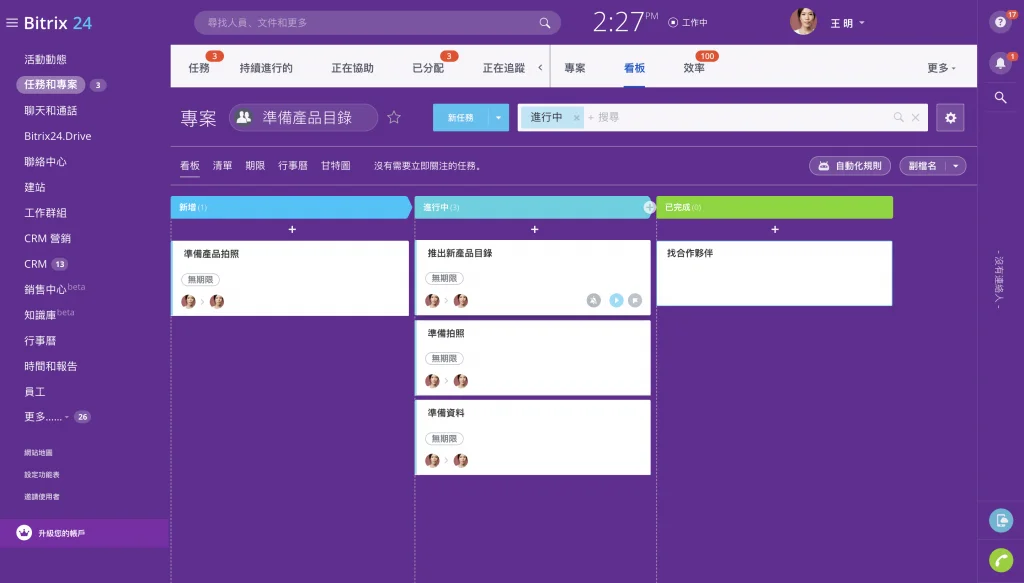Viewport: 1024px width, 583px height.
Task: Open the 升級您的帳戶 link
Action: tap(61, 533)
